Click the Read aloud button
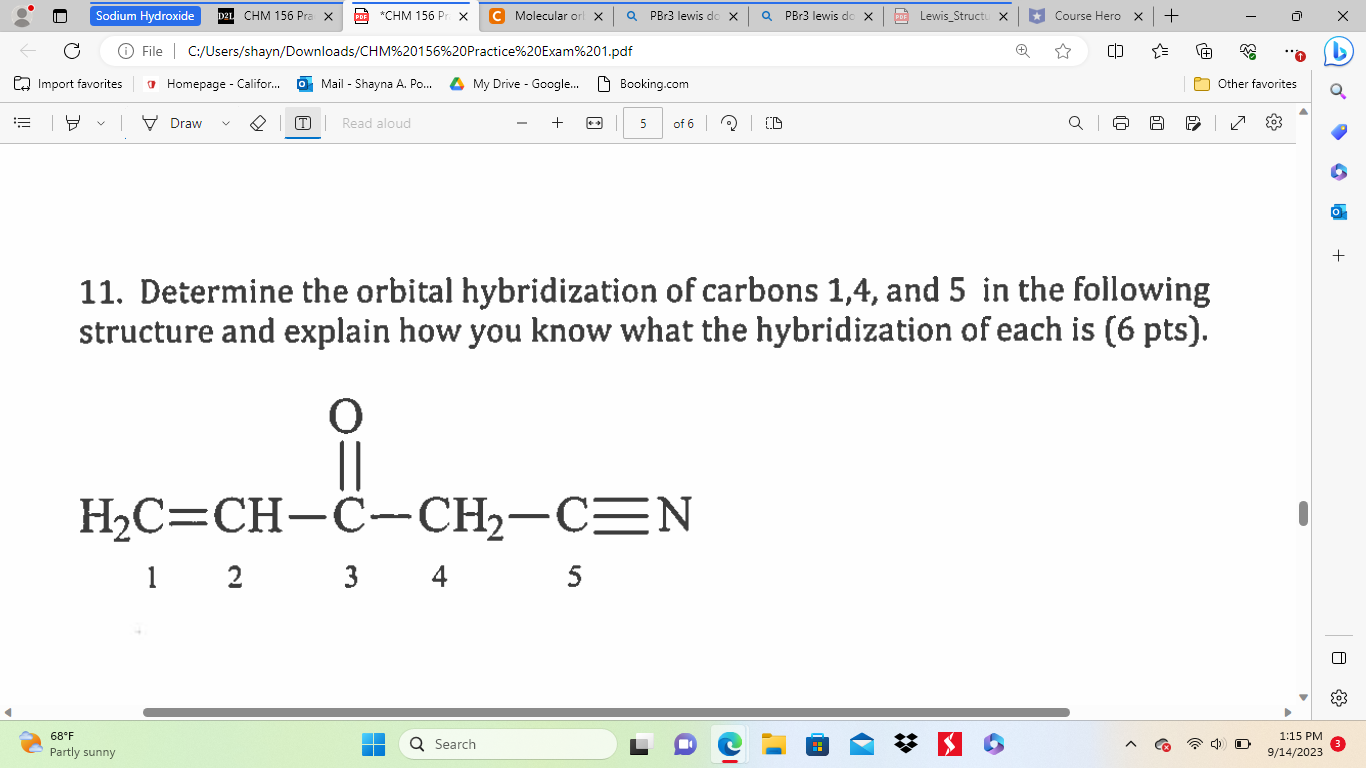This screenshot has width=1366, height=768. tap(376, 123)
